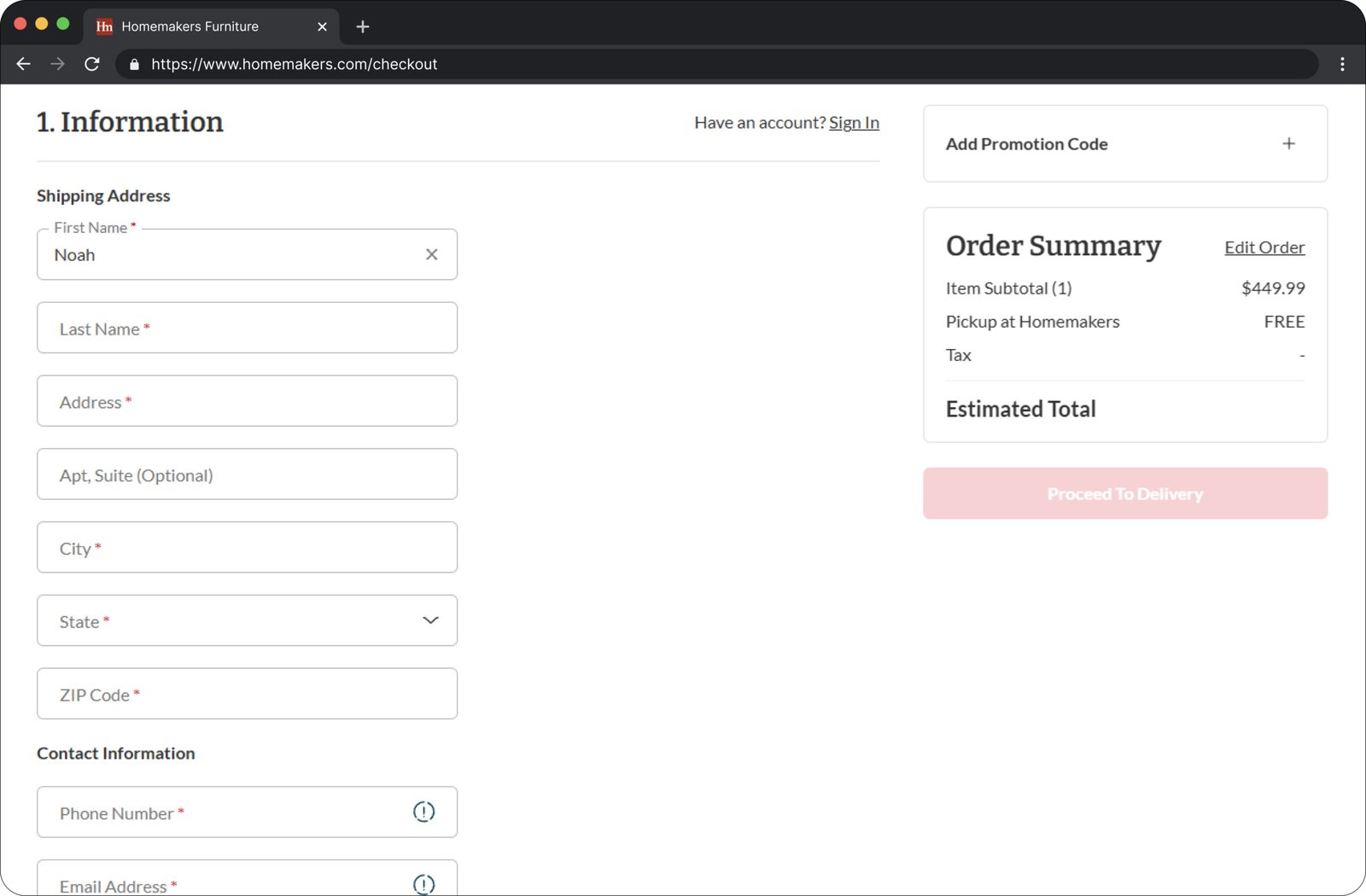Close the Homemakers Furniture tab
1366x896 pixels.
322,26
